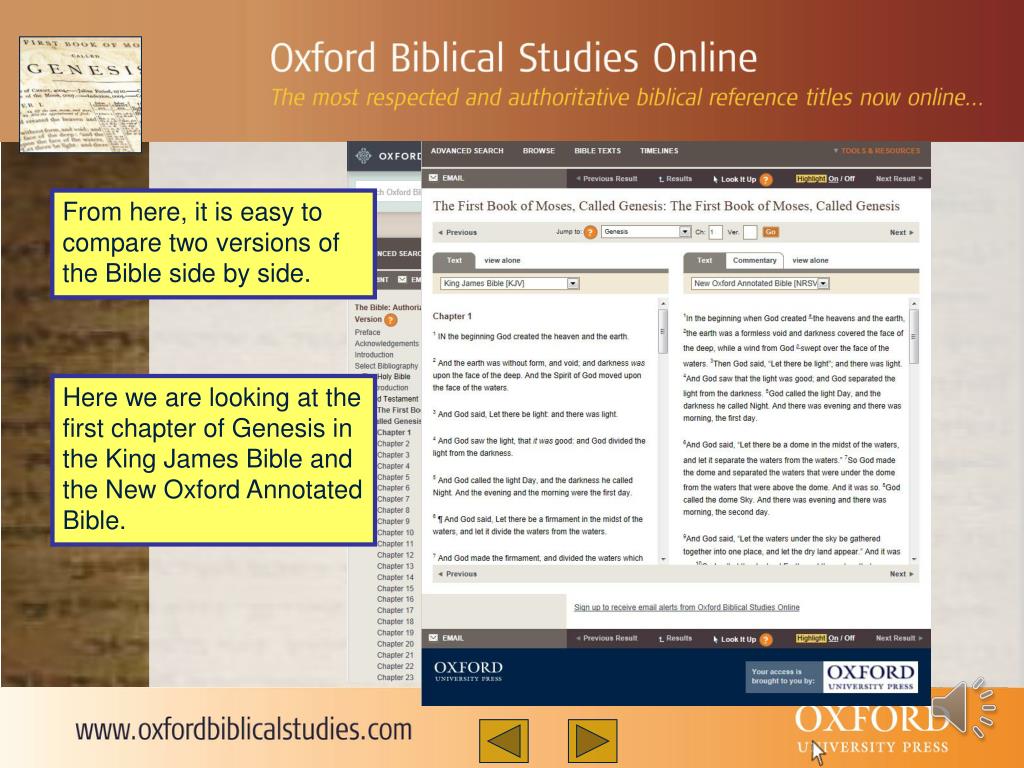Screen dimensions: 1024x768
Task: Go to the previous slide with left arrow
Action: pos(504,741)
